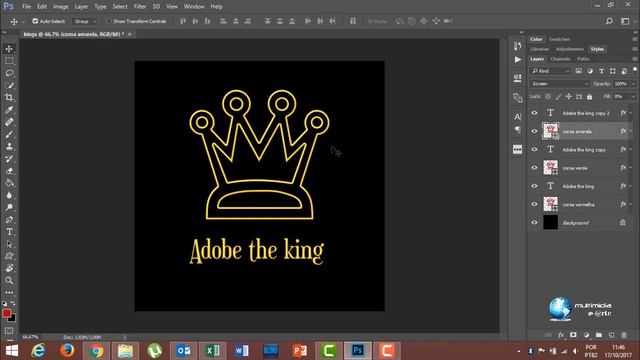
Task: Open the Edit Toolbar three-dots button
Action: (9, 293)
